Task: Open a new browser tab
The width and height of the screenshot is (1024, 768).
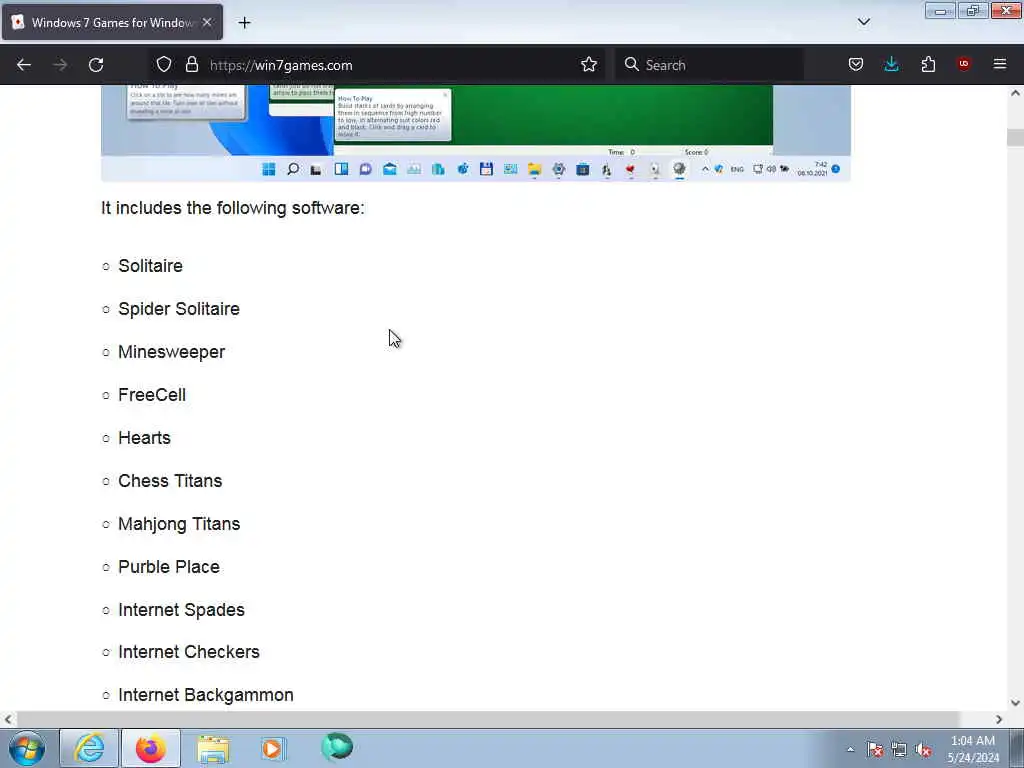Action: point(244,23)
